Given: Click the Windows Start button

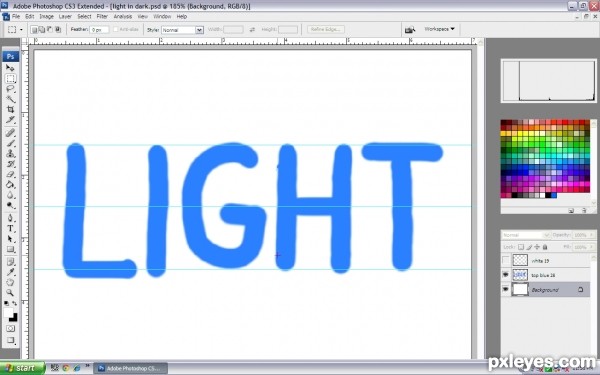Looking at the screenshot, I should (x=21, y=368).
